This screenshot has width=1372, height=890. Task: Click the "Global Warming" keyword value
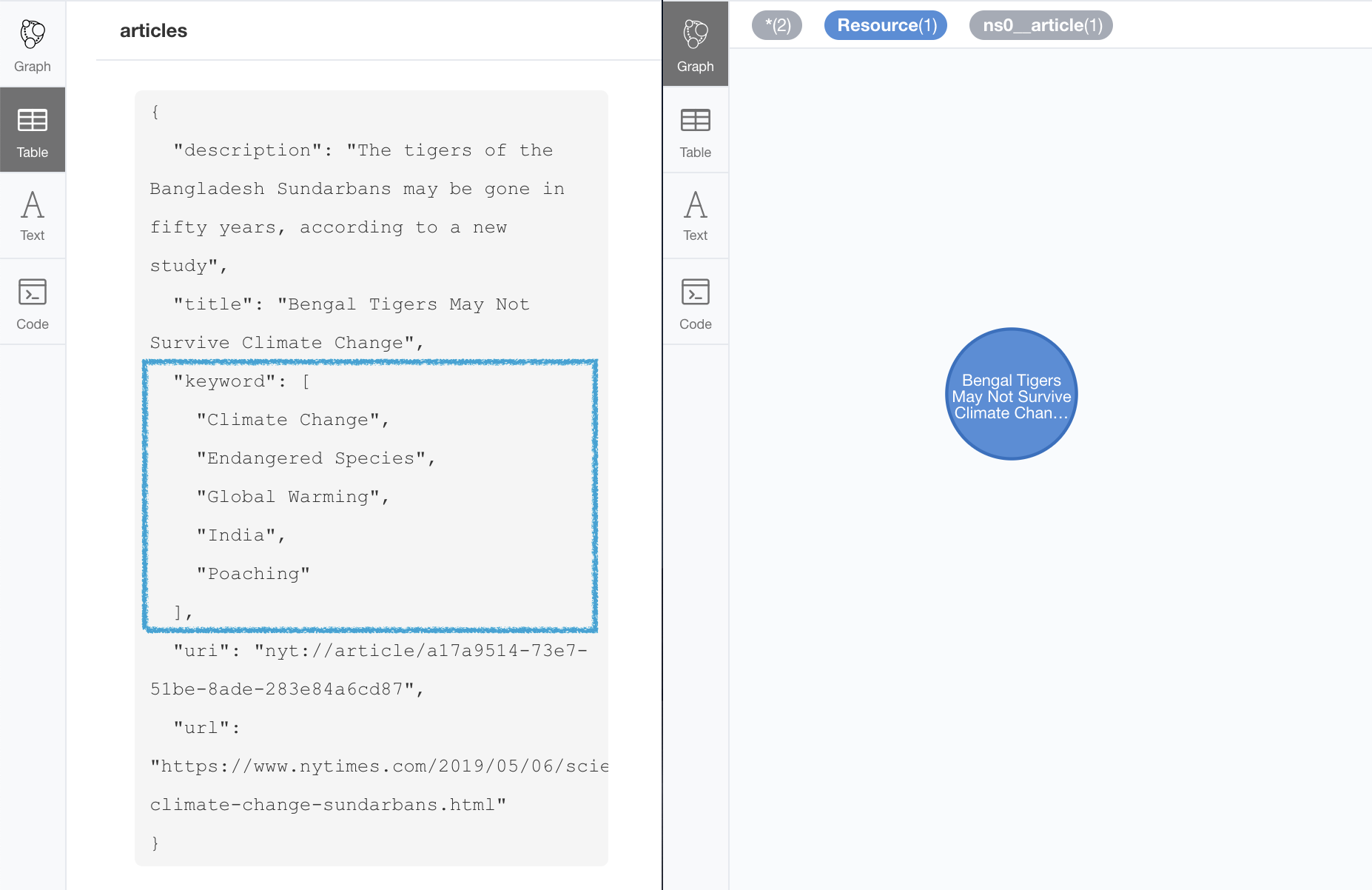pos(288,497)
